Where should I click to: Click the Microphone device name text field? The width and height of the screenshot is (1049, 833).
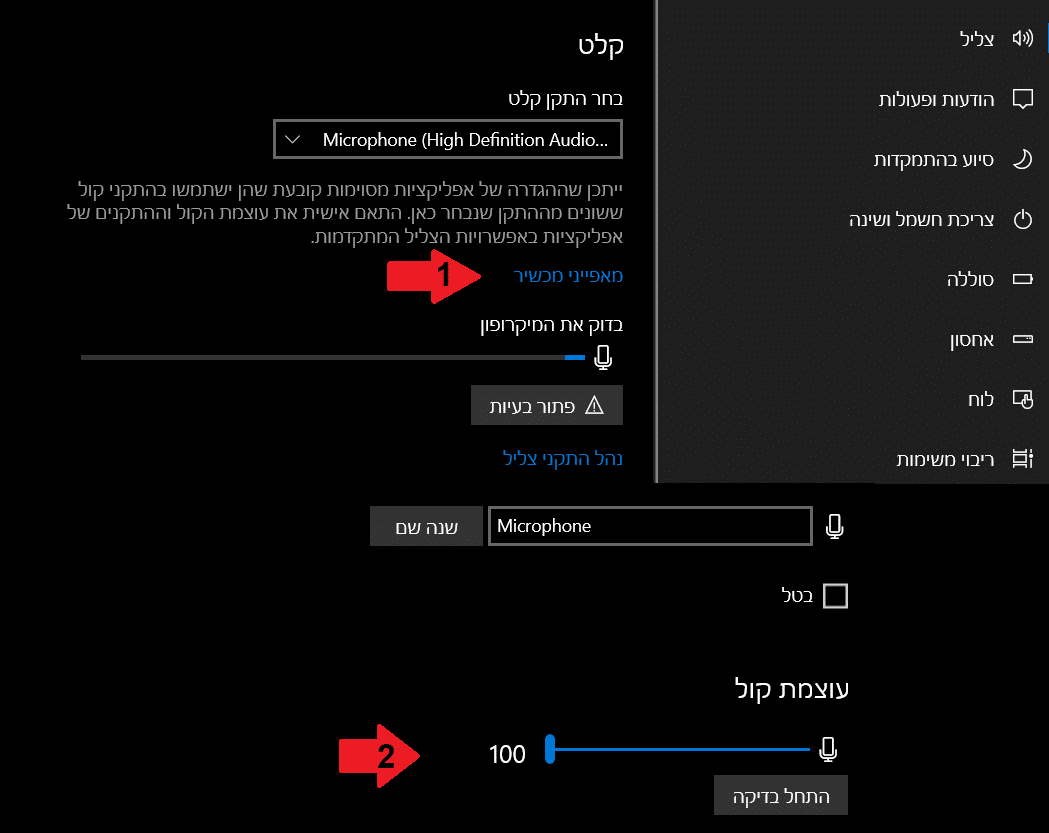[x=649, y=526]
